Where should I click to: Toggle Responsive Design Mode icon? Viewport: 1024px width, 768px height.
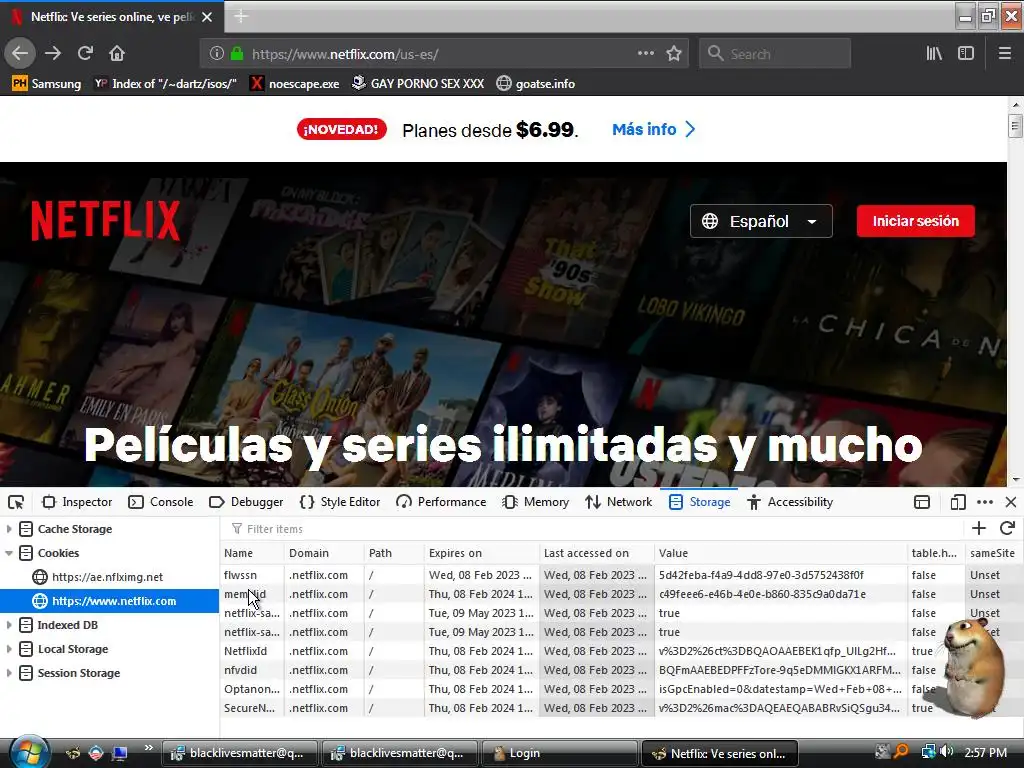pos(958,502)
